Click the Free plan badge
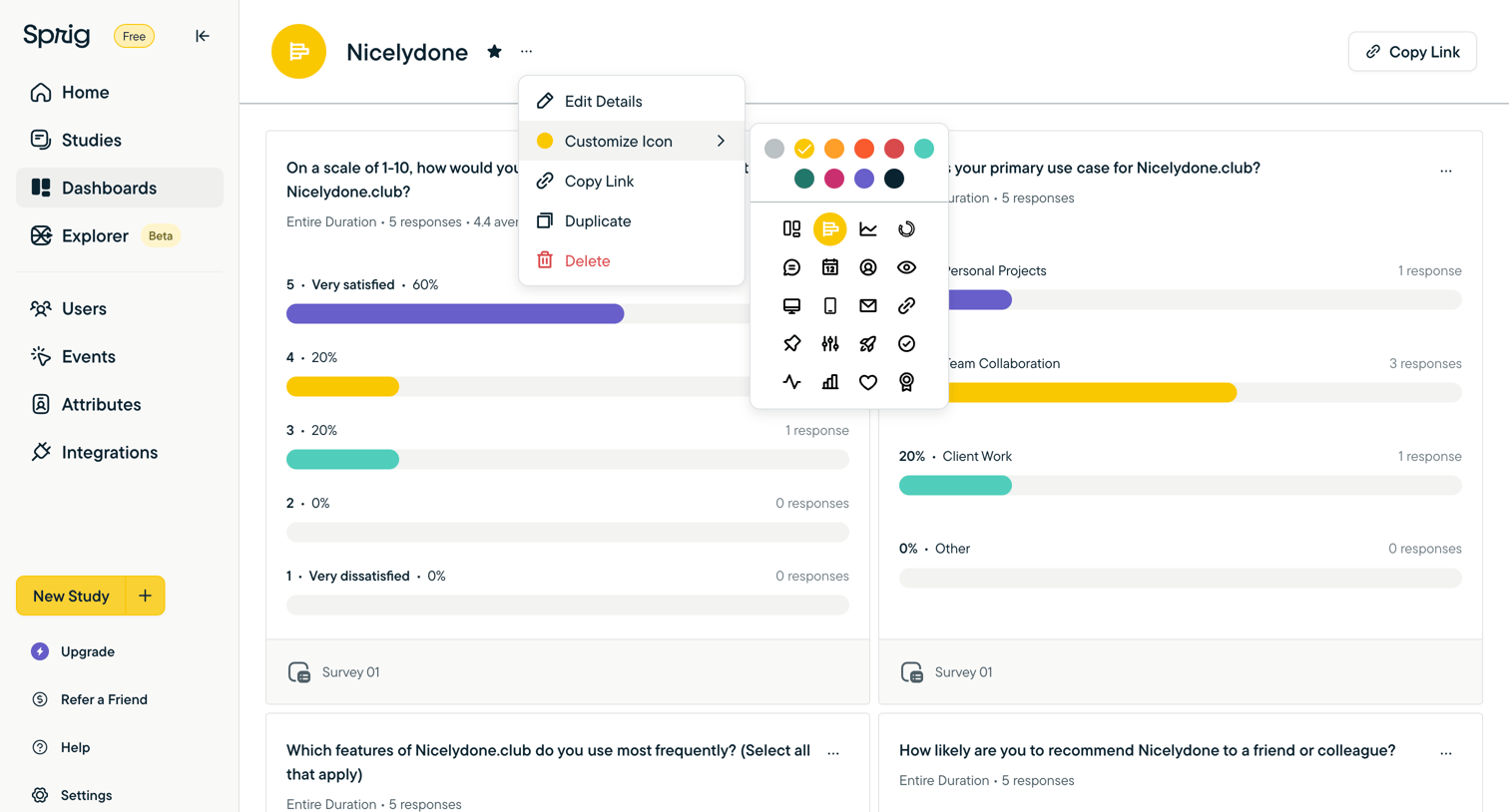 [x=134, y=36]
